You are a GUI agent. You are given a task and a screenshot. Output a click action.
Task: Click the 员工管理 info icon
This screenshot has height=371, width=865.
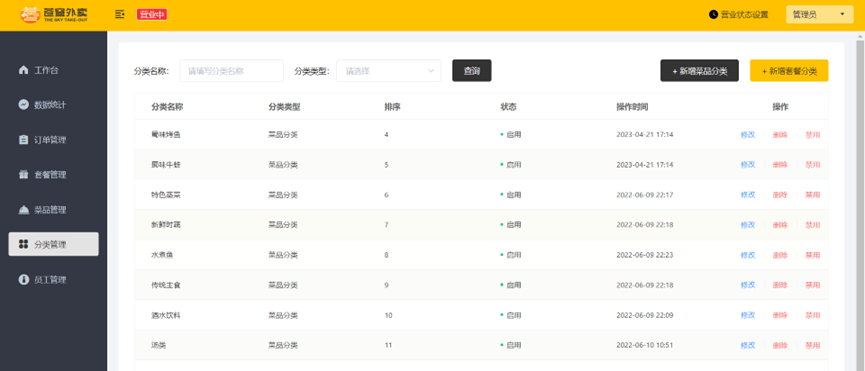(x=23, y=279)
